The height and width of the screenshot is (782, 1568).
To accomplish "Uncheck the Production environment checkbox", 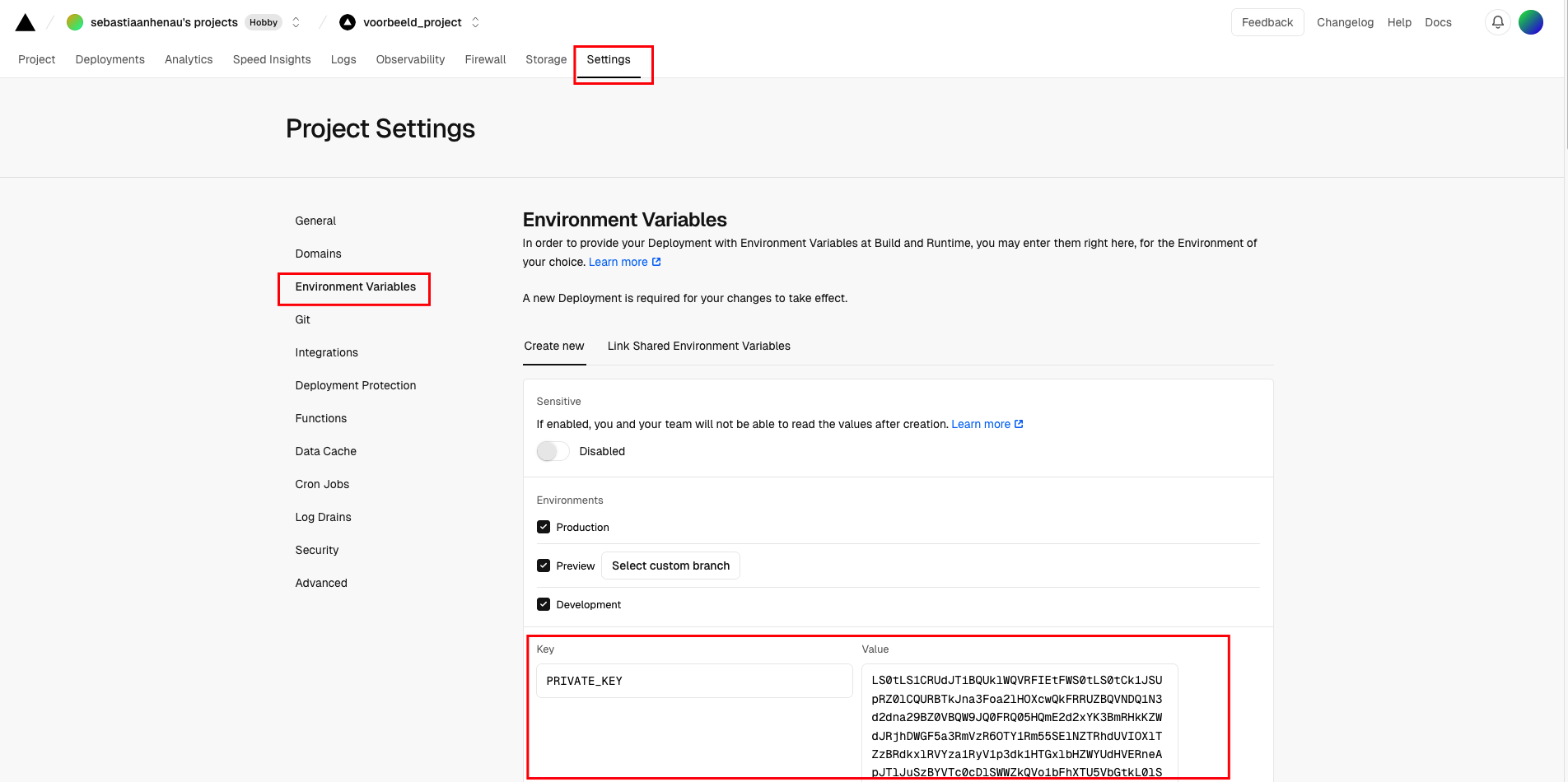I will (544, 527).
